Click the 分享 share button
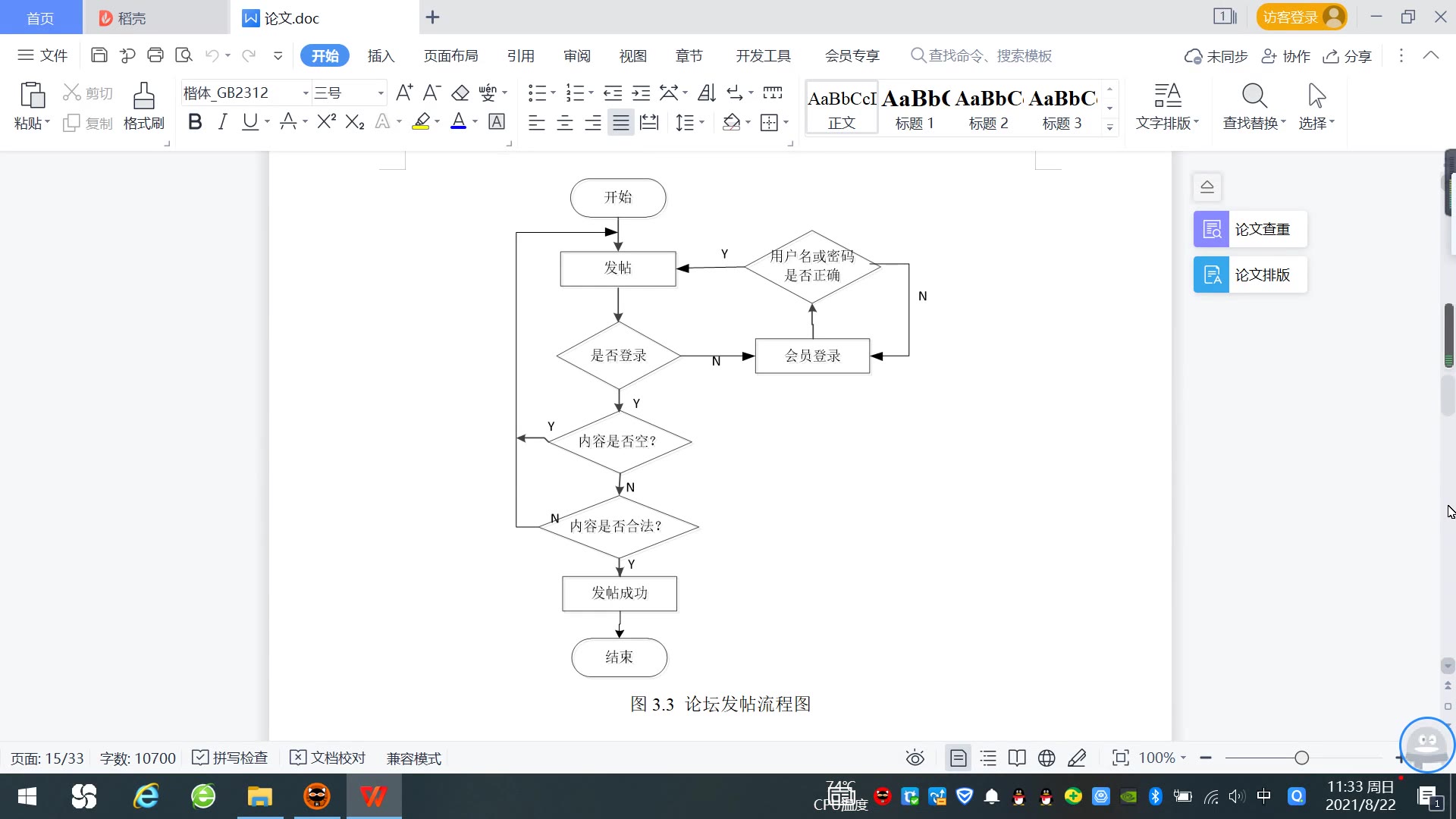 tap(1348, 56)
